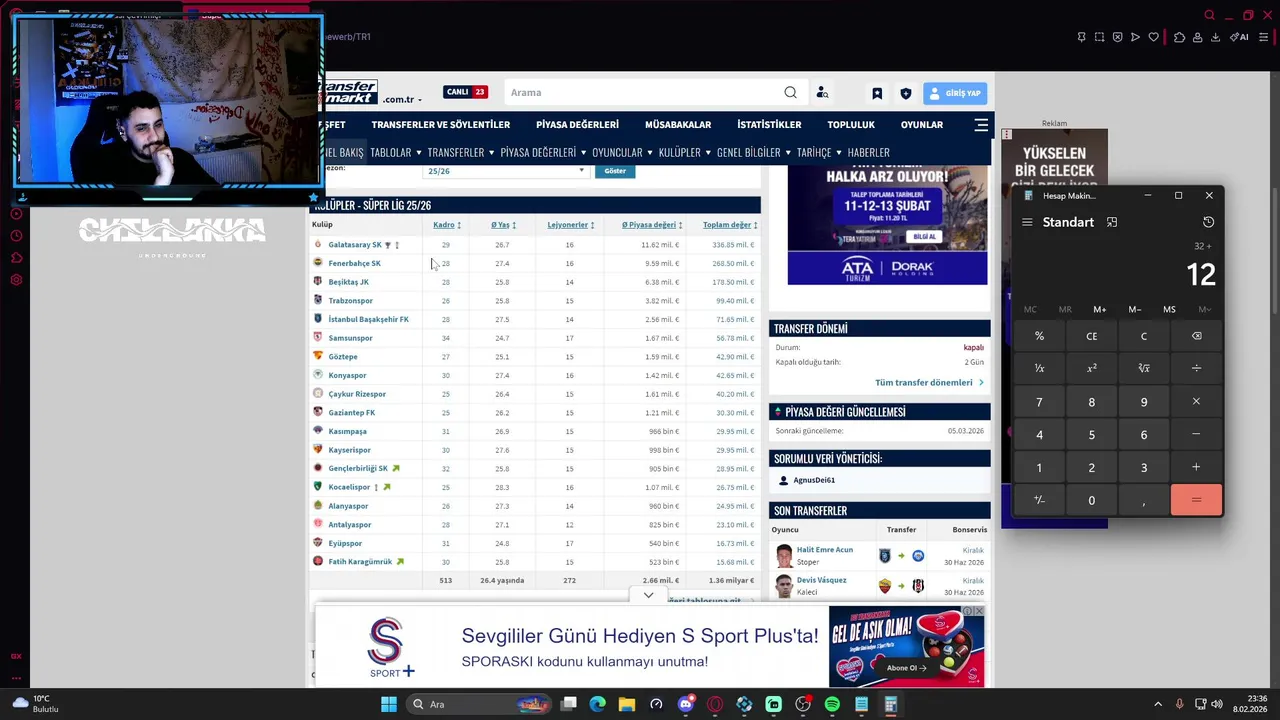Expand the TABLOLAR submenu
Screen dimensions: 1280x720
click(420, 153)
